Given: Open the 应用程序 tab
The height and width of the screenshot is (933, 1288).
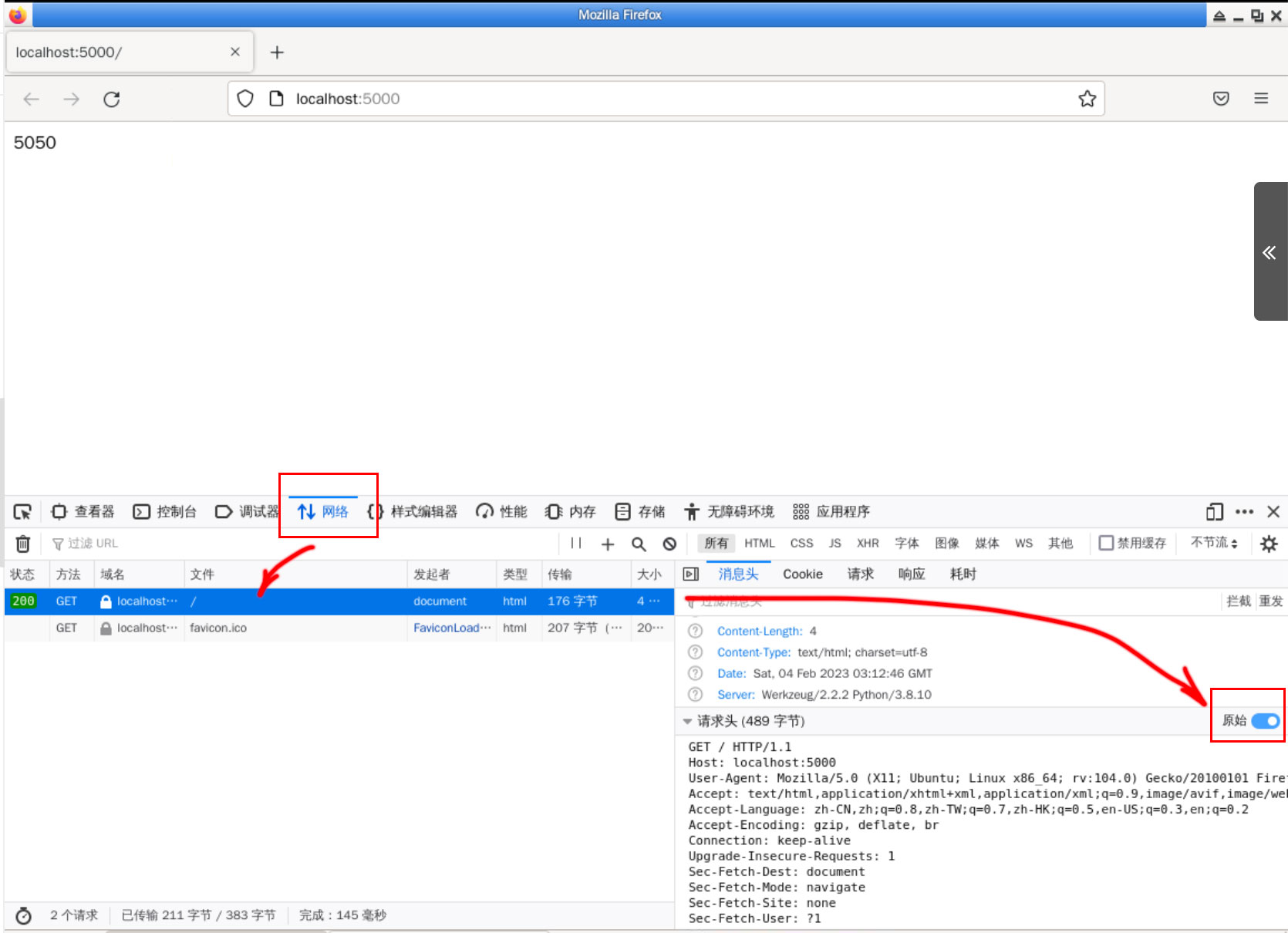Looking at the screenshot, I should click(831, 512).
